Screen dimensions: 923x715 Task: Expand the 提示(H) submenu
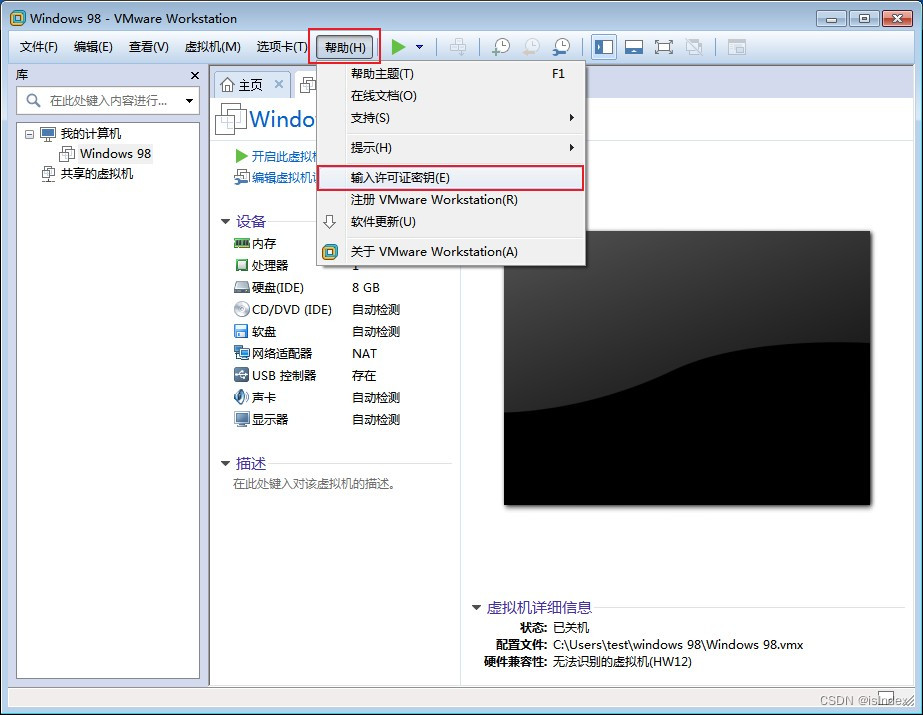451,148
